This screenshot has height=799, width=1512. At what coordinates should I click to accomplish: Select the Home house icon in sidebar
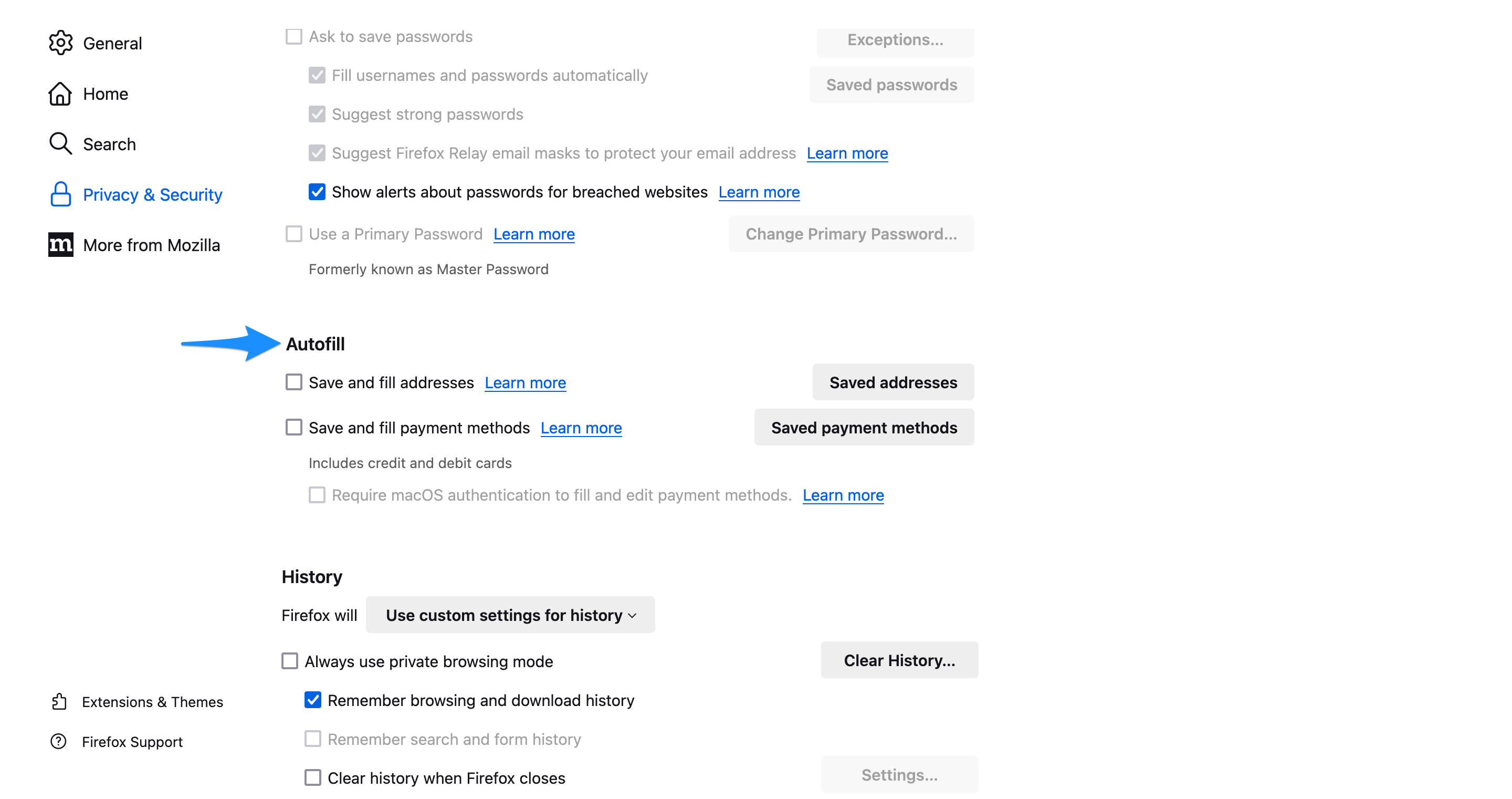60,94
